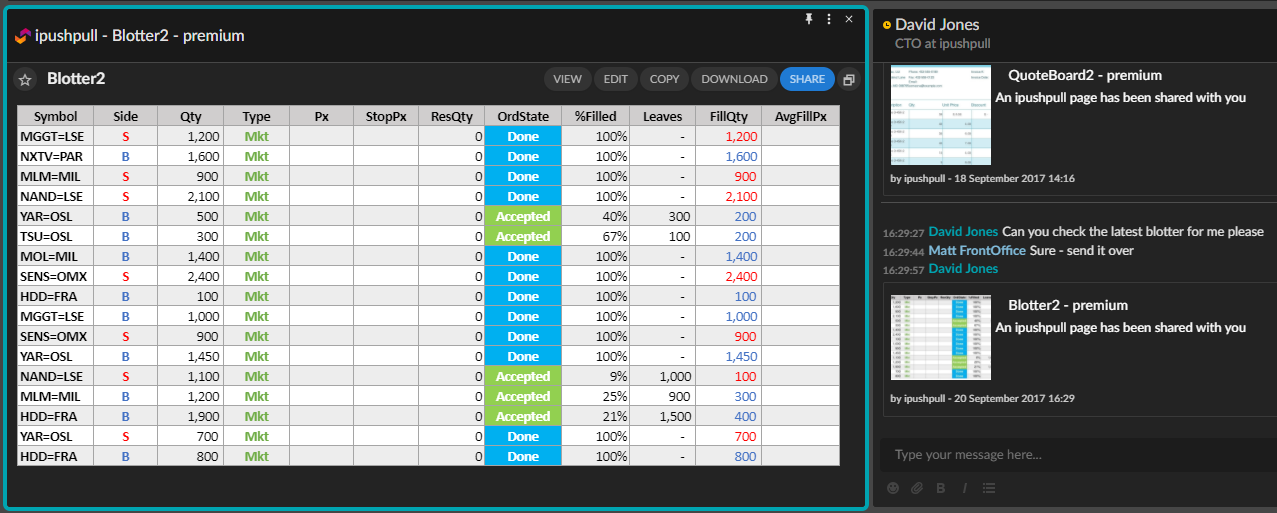Click the Done state cell for NXTV=PAR

[x=523, y=156]
